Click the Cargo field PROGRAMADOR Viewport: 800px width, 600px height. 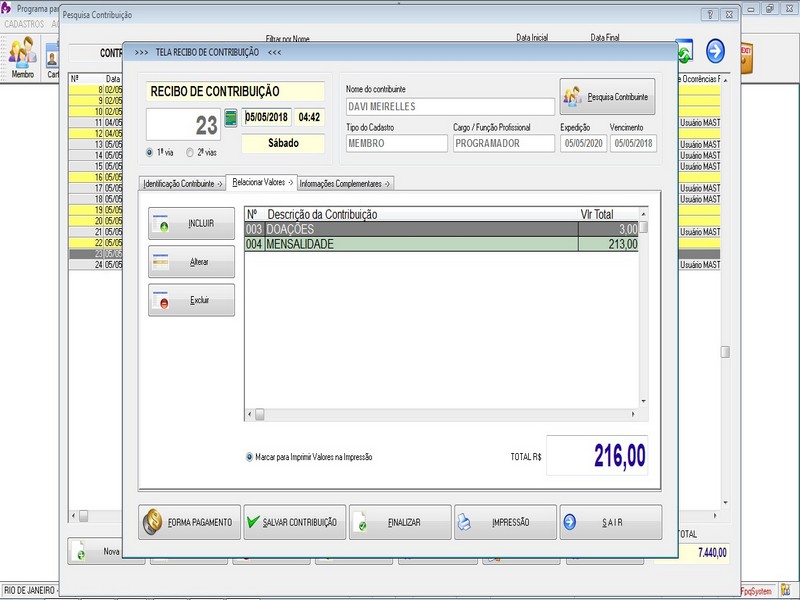[x=504, y=143]
